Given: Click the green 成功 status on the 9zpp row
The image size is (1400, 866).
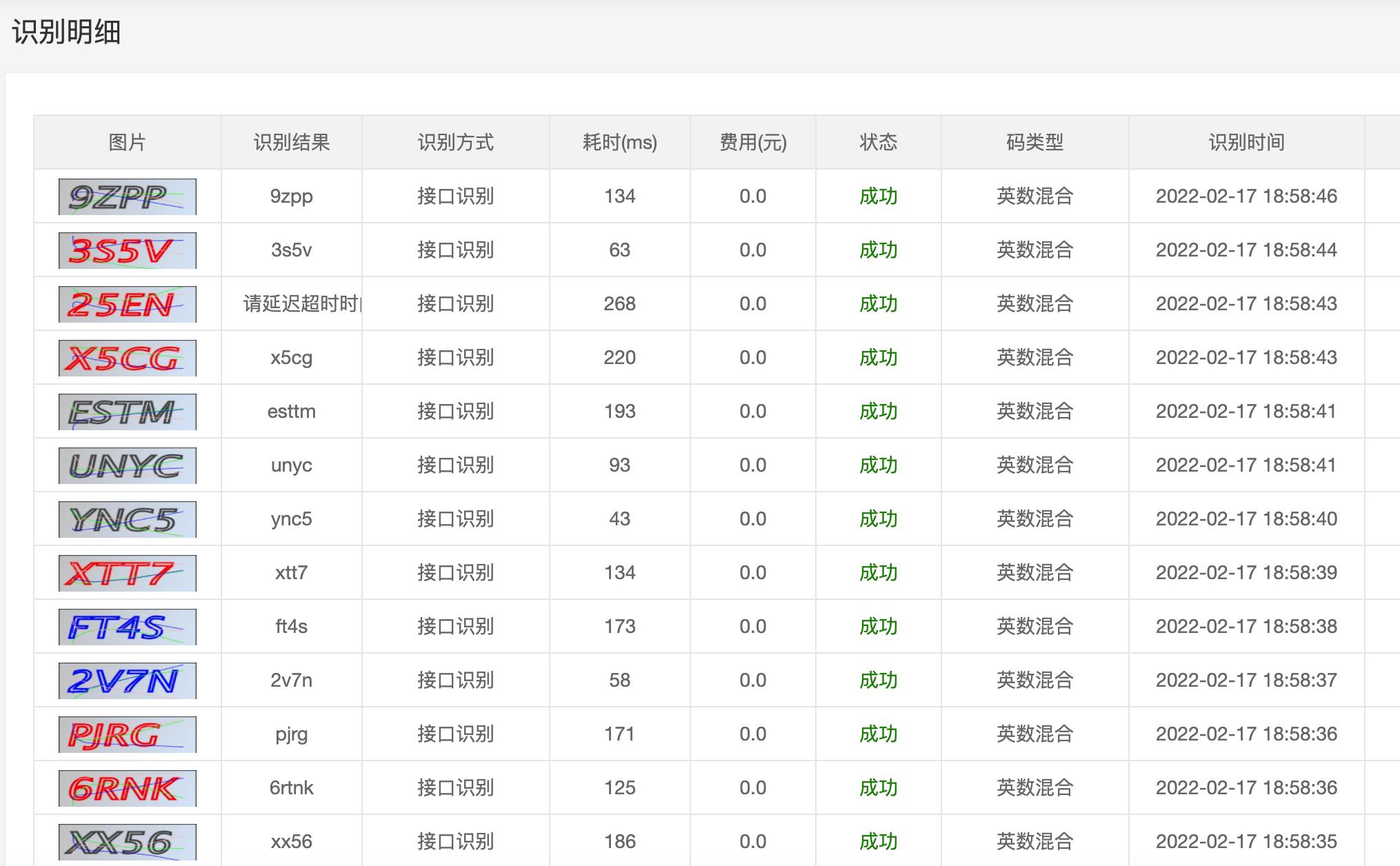Looking at the screenshot, I should pos(877,196).
